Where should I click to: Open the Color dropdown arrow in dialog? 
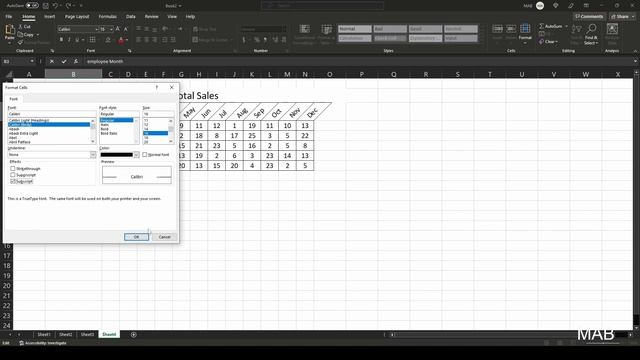pyautogui.click(x=136, y=155)
